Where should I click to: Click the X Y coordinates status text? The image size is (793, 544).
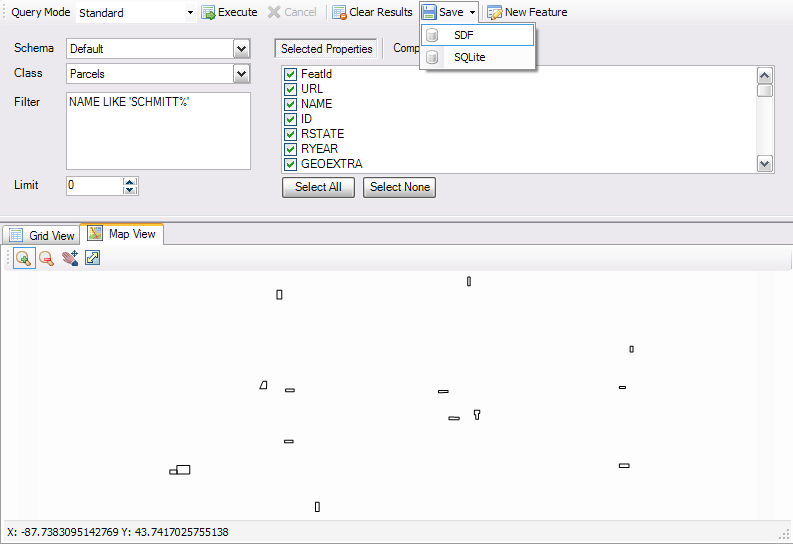click(118, 532)
